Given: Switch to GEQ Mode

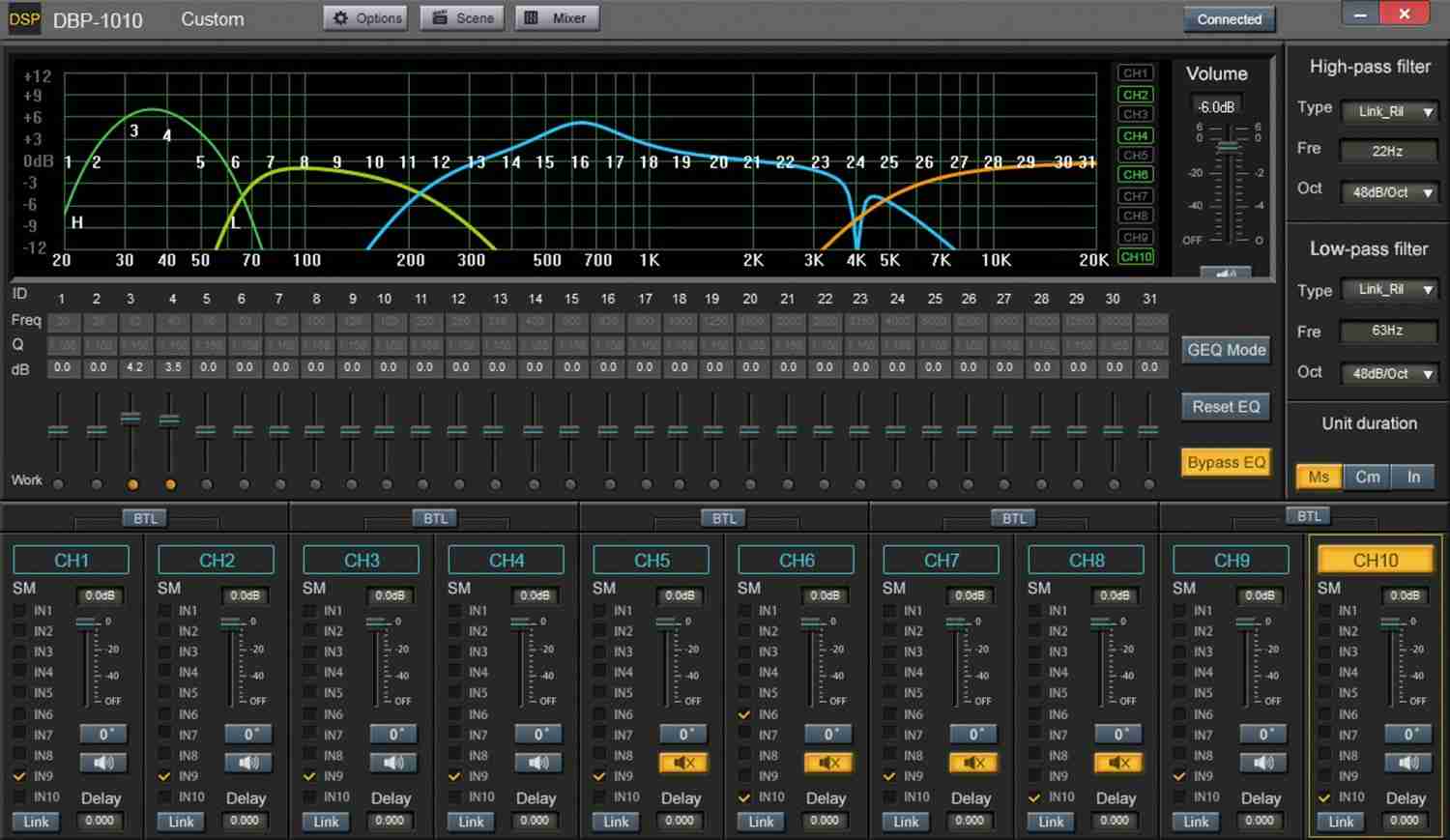Looking at the screenshot, I should [1226, 350].
